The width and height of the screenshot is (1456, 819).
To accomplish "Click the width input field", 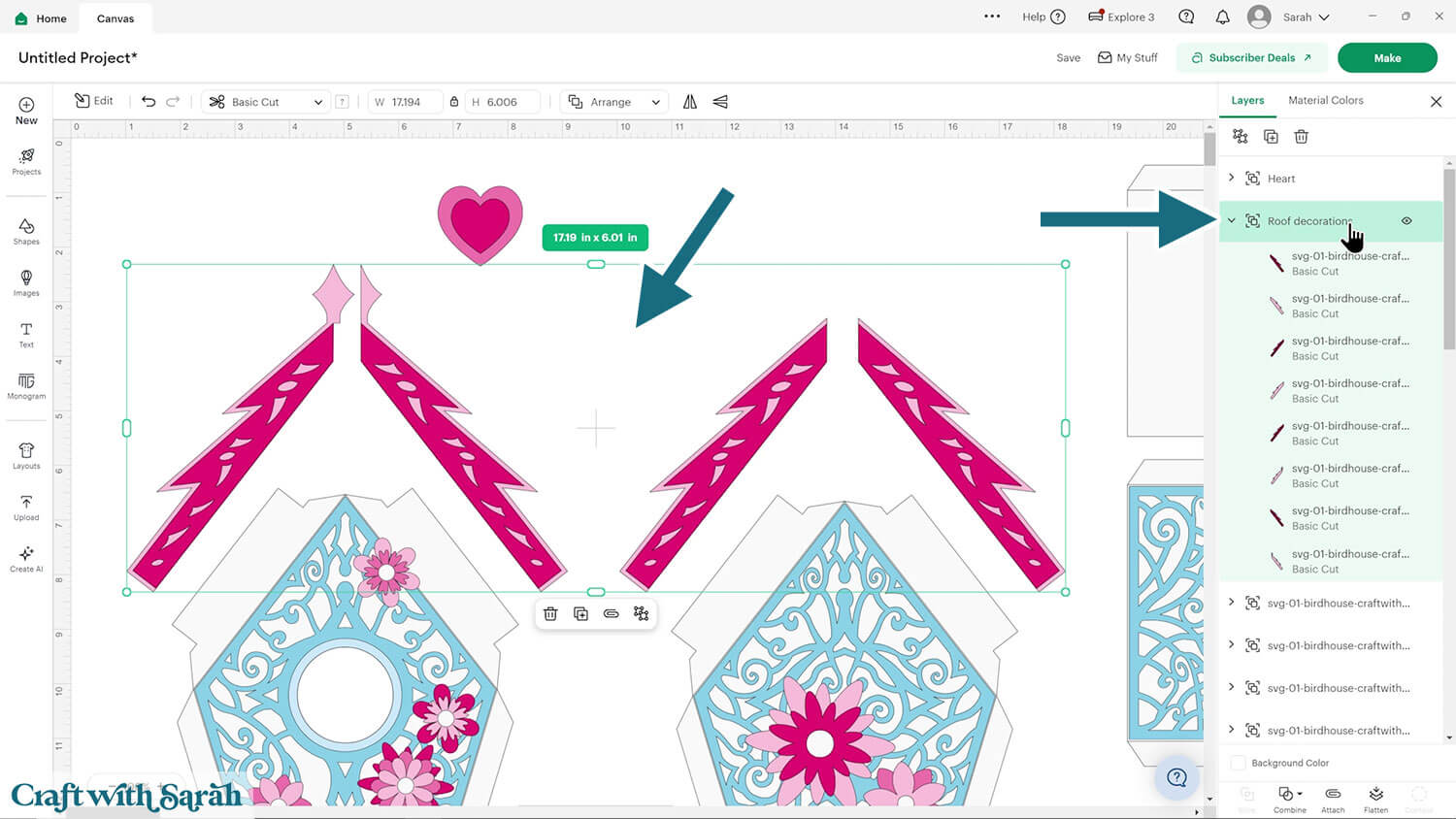I will [408, 102].
